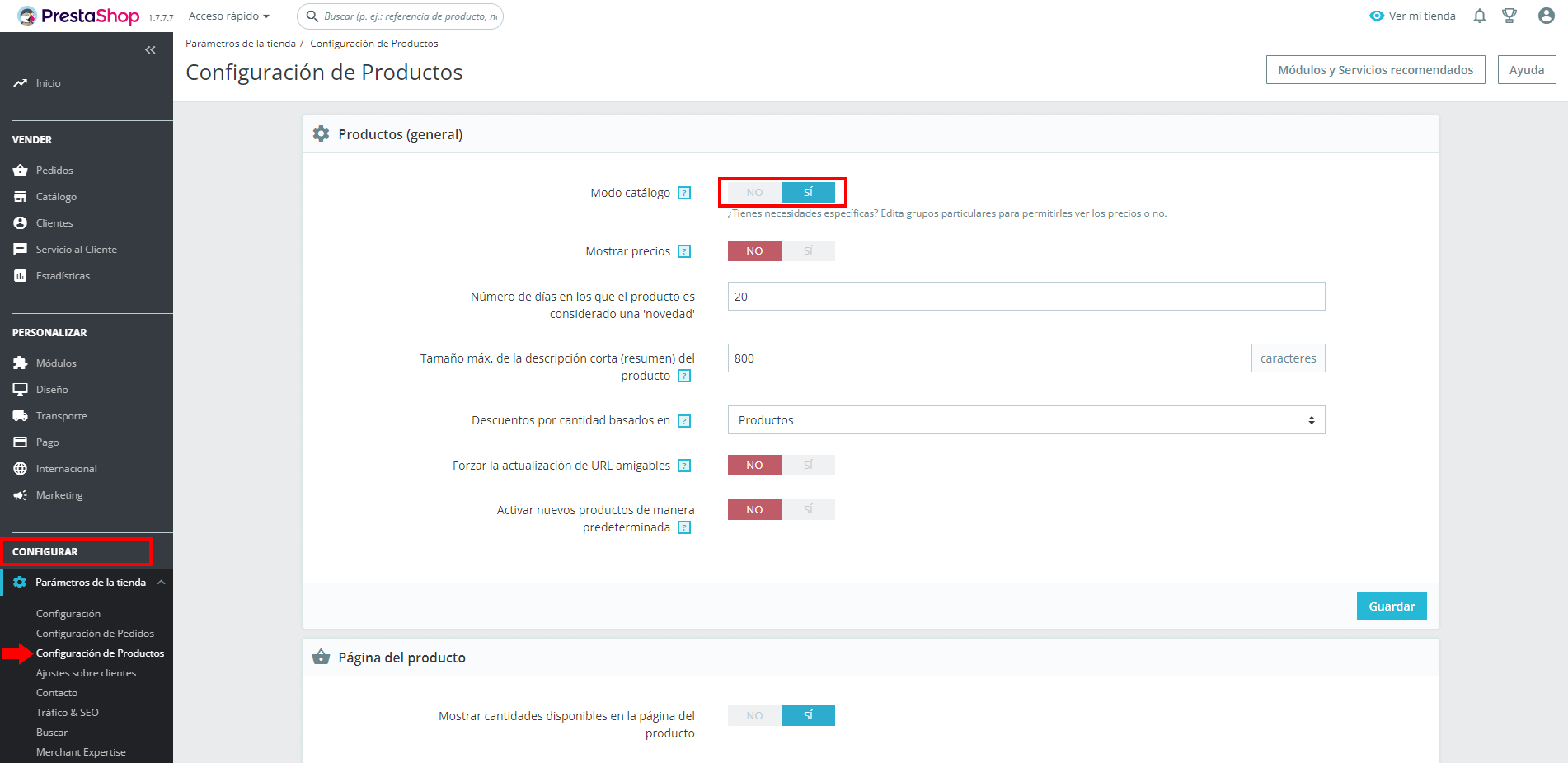Click the Internacional globe icon

coord(20,469)
